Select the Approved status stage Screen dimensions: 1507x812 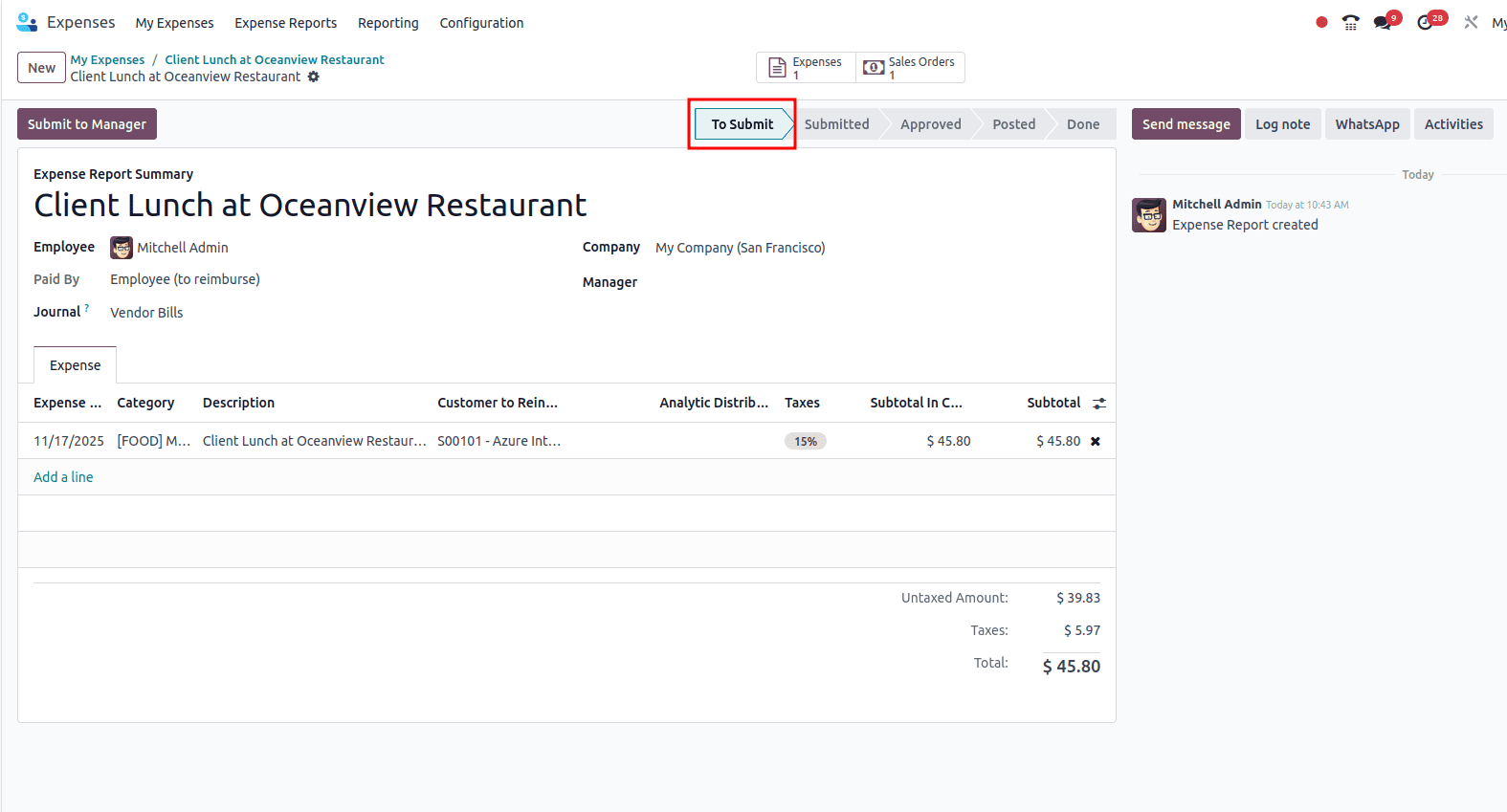tap(931, 124)
